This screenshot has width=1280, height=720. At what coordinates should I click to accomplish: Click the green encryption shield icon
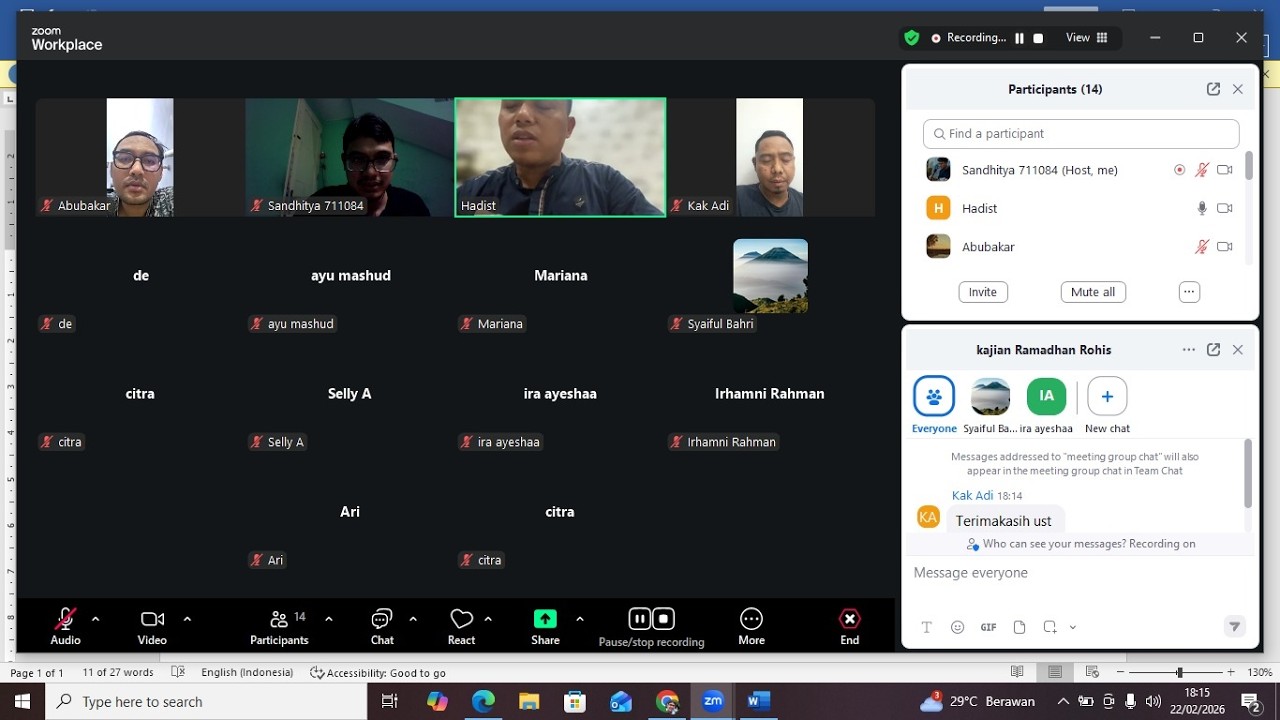point(911,38)
